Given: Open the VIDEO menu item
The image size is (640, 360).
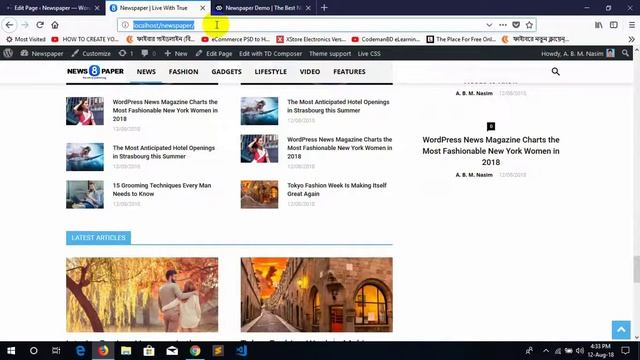Looking at the screenshot, I should point(310,71).
